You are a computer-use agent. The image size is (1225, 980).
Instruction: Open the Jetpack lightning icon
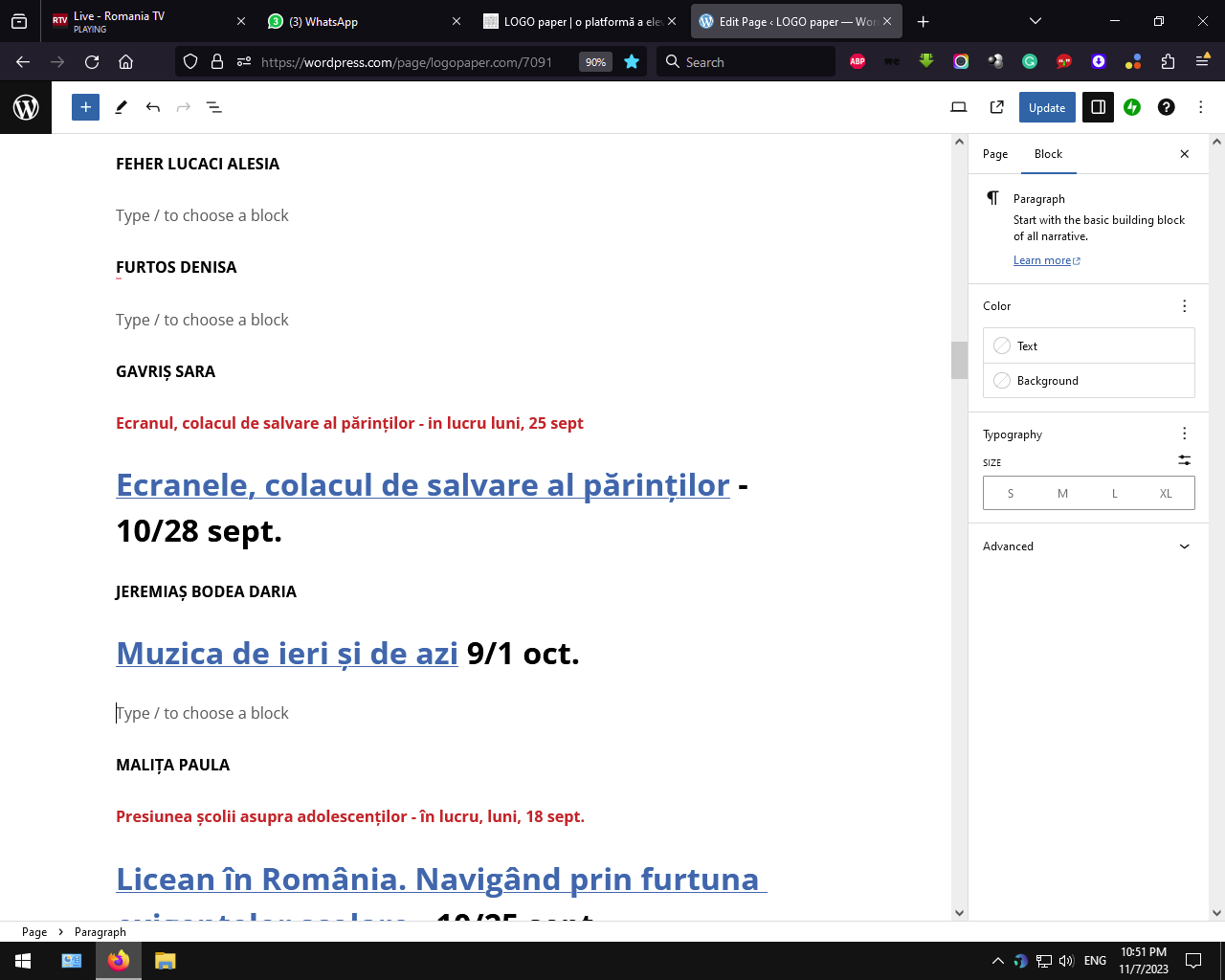[x=1132, y=107]
